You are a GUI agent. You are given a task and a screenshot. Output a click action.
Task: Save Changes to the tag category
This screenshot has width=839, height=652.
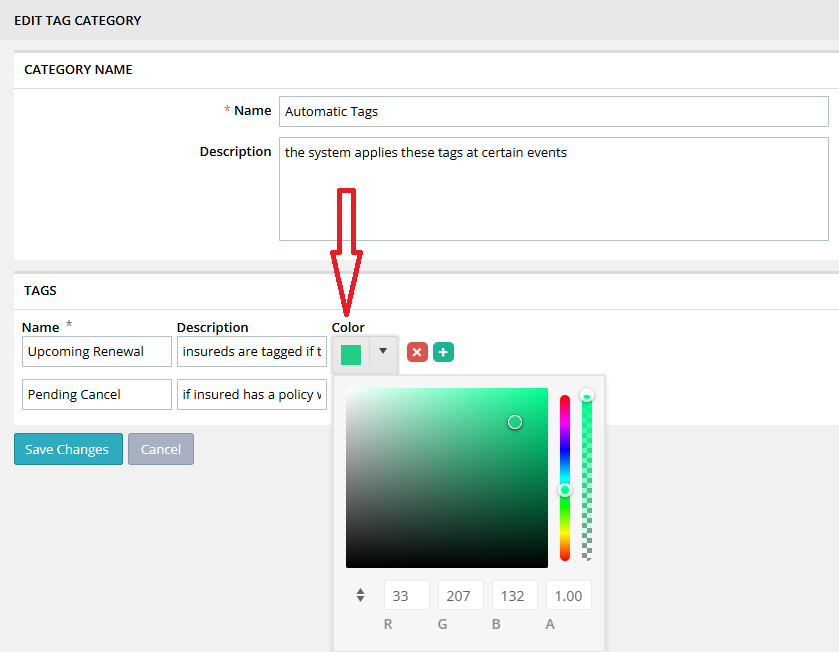pos(68,449)
